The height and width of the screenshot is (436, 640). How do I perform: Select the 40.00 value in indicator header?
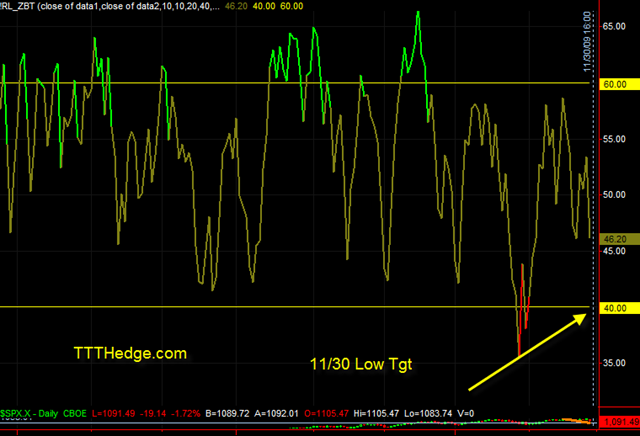click(264, 6)
